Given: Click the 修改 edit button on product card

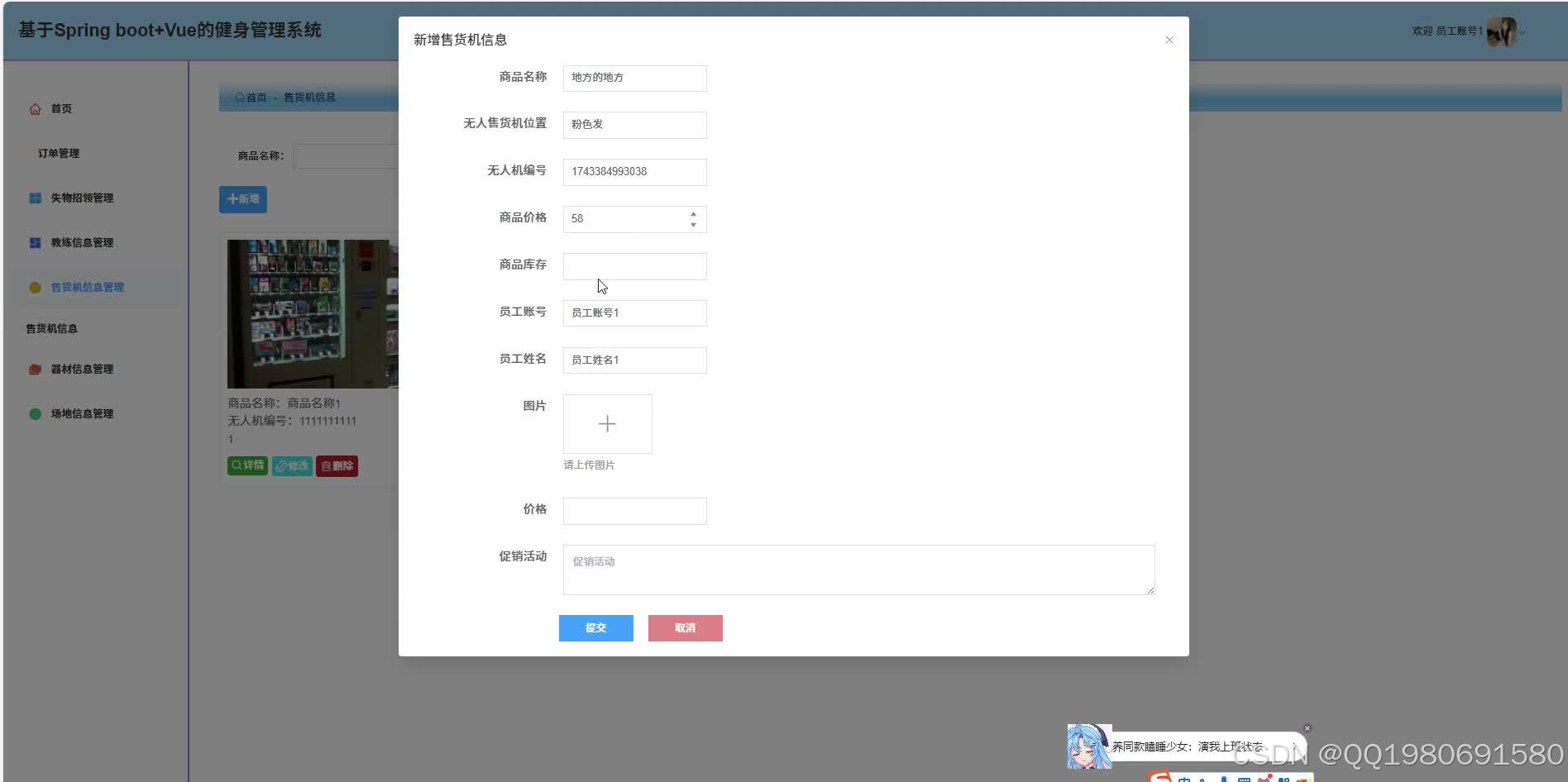Looking at the screenshot, I should 291,465.
